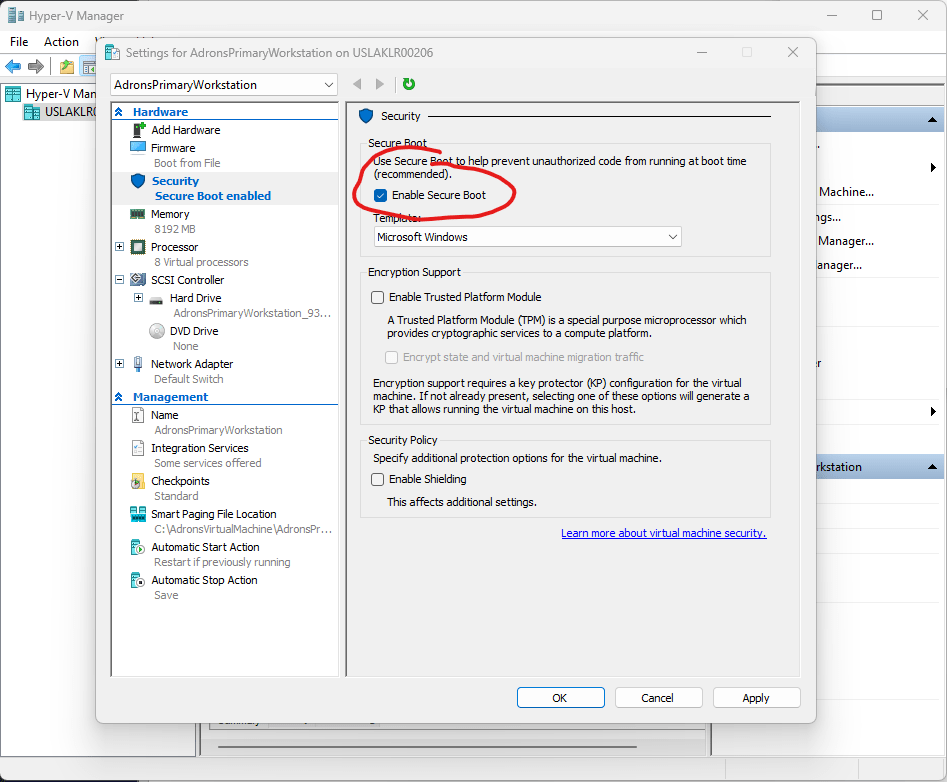This screenshot has width=947, height=782.
Task: Click the USLAKLR server icon in Hyper-V tree
Action: [x=32, y=112]
